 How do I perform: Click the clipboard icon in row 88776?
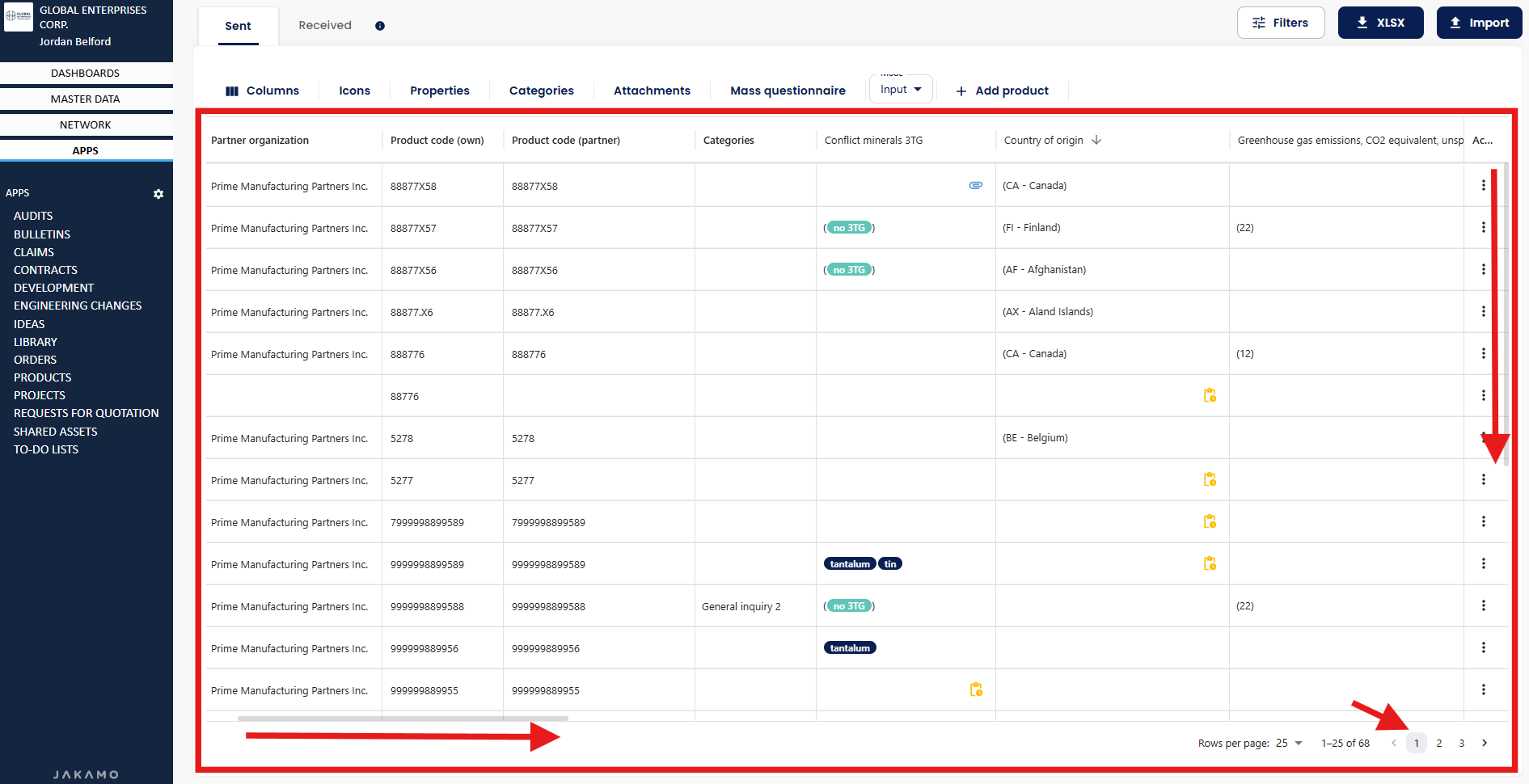tap(1210, 395)
